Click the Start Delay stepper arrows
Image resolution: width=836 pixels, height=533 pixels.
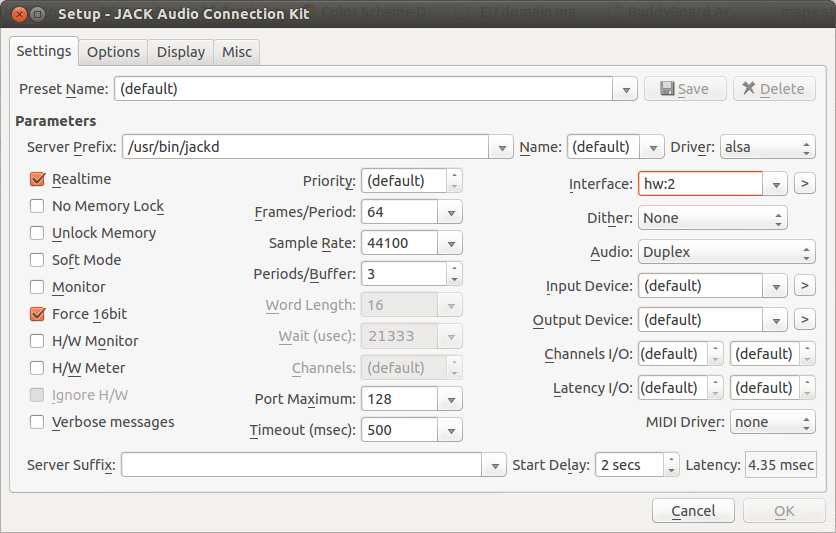672,465
